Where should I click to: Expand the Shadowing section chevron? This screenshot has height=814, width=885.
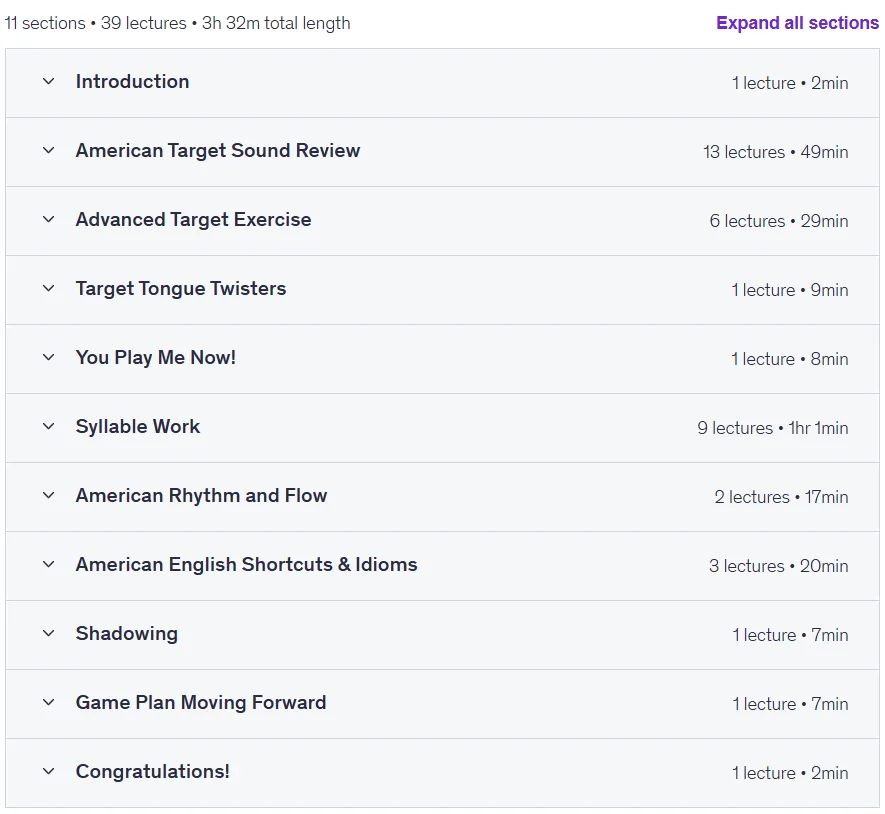coord(49,633)
